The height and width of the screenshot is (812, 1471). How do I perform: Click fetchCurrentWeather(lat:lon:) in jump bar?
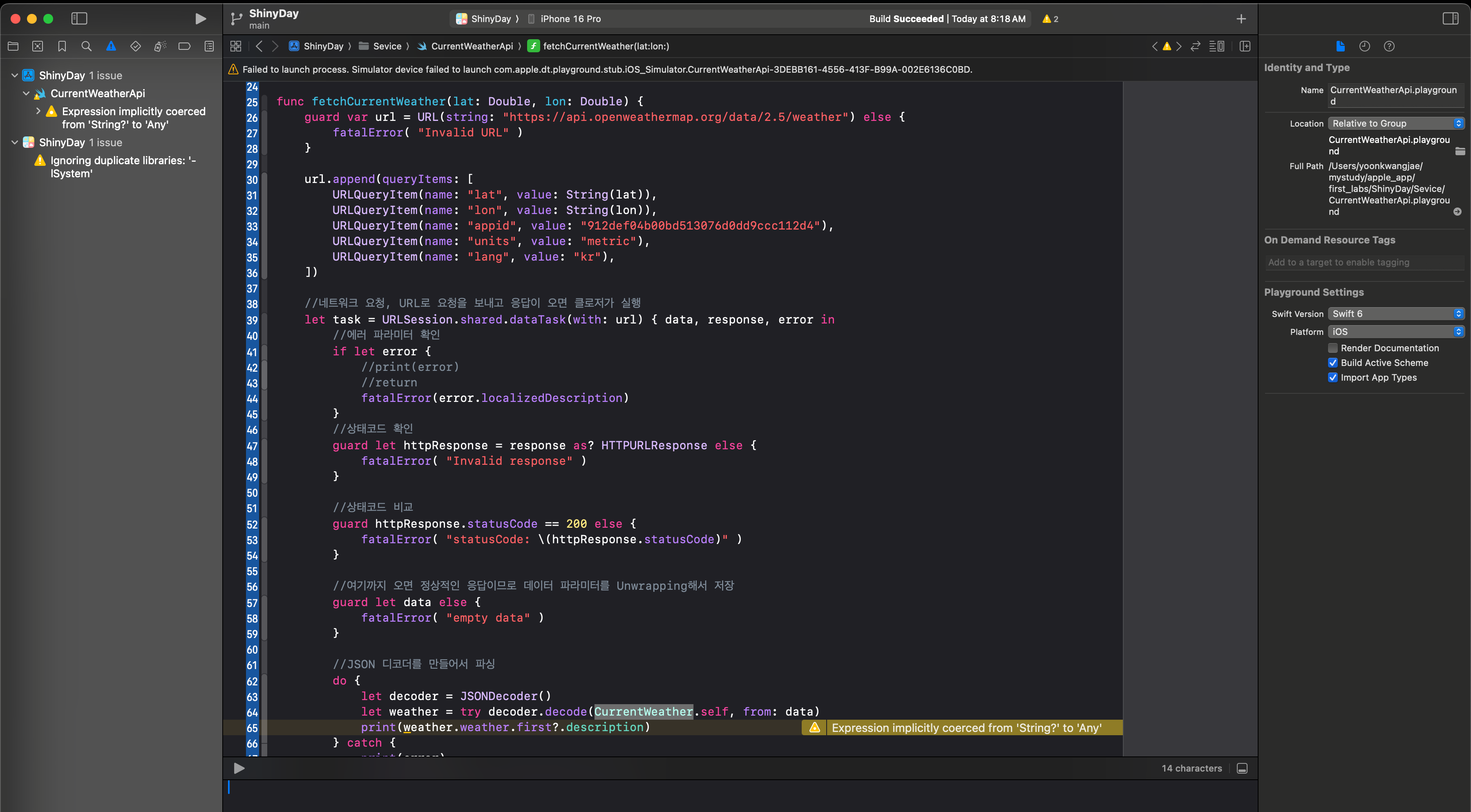(x=599, y=46)
